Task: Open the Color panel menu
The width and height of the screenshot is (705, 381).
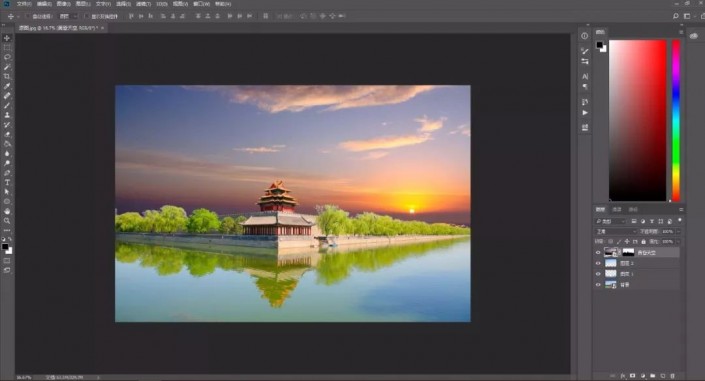Action: click(681, 32)
